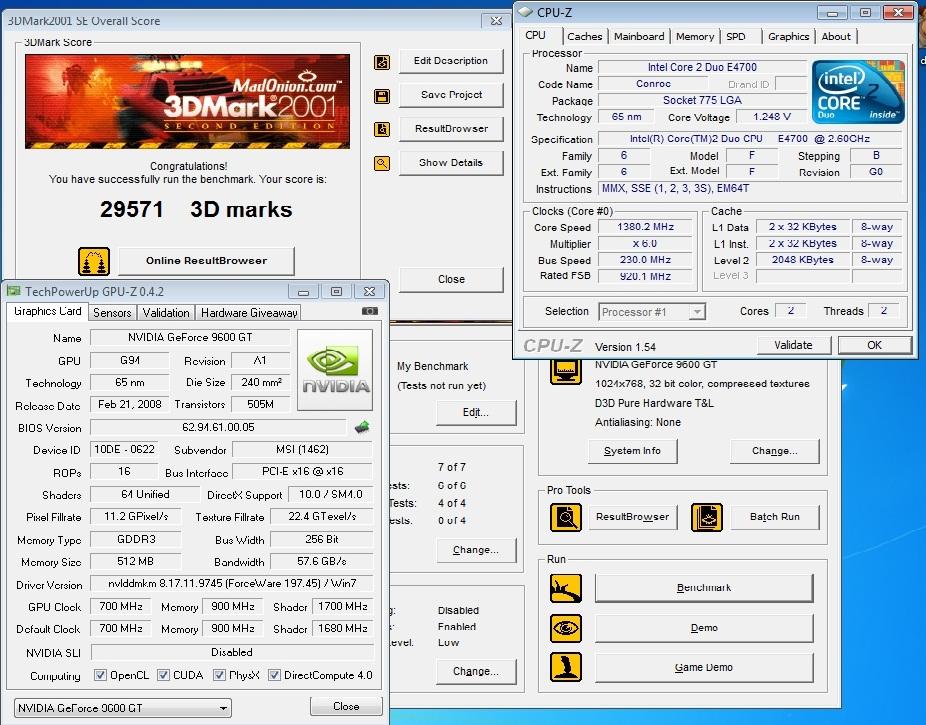
Task: Click the display settings monitor icon
Action: click(566, 371)
